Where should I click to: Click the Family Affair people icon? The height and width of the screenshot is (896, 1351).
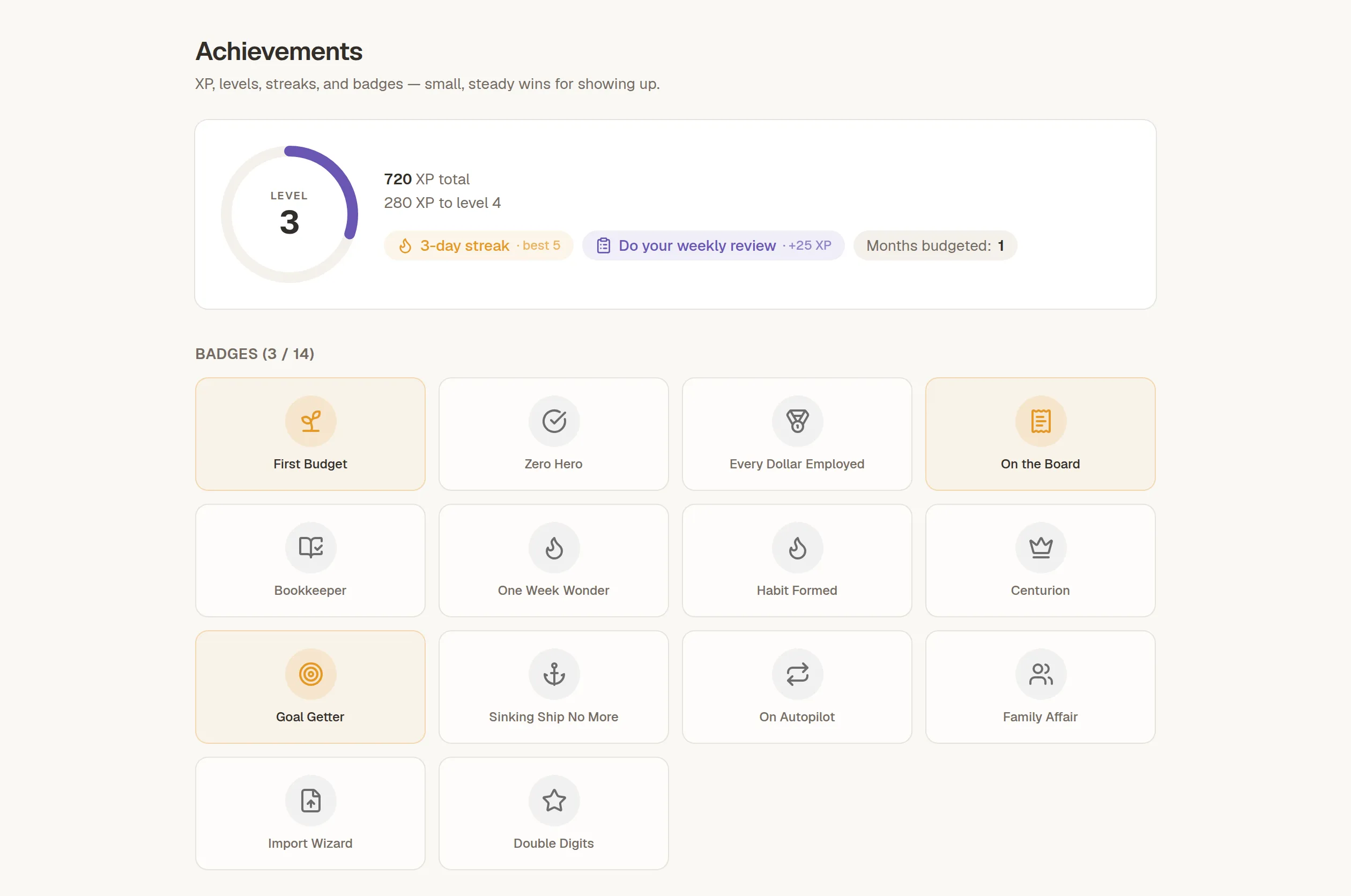pyautogui.click(x=1041, y=674)
